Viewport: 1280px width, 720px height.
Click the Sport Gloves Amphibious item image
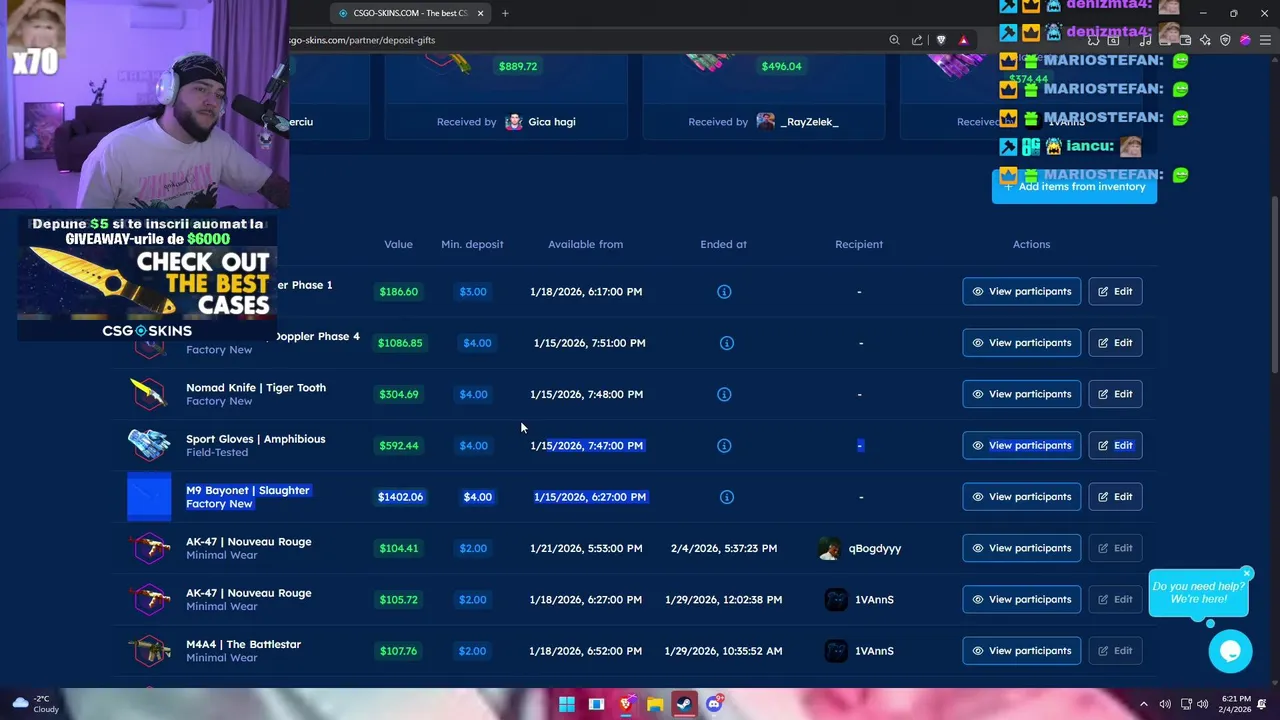pos(149,445)
